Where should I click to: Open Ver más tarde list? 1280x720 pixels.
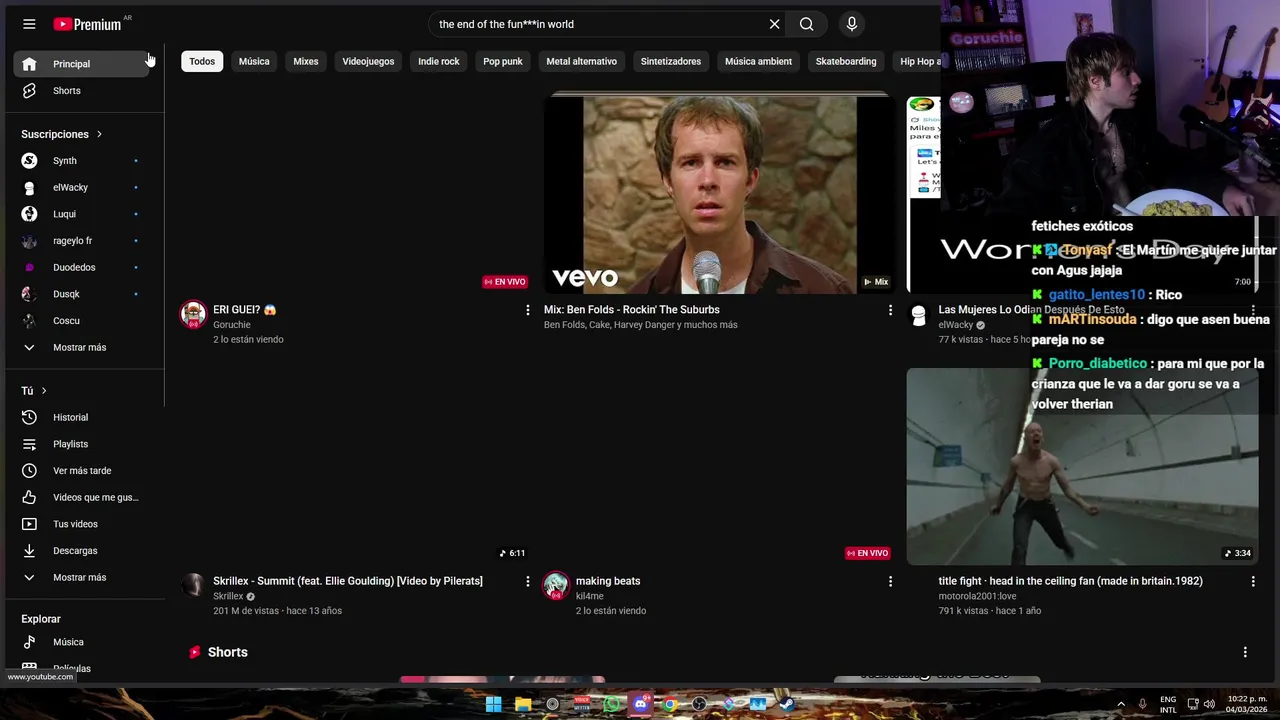(x=82, y=471)
